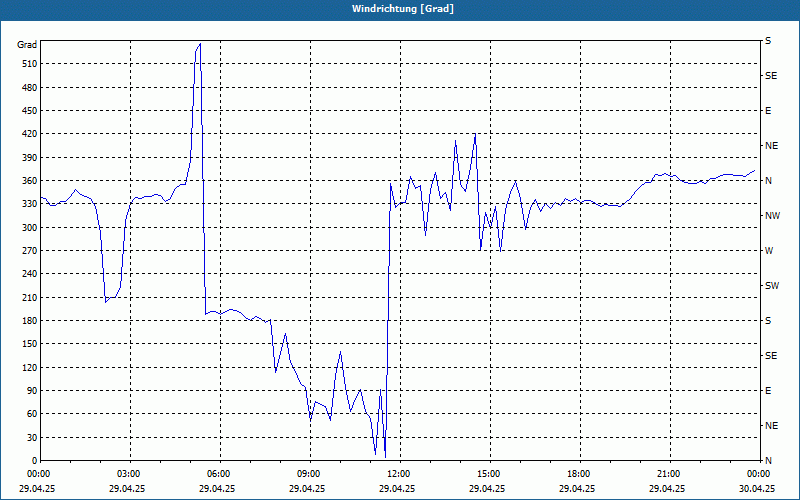Viewport: 800px width, 500px height.
Task: Click the NE compass label beside the 390 gridline
Action: point(771,146)
